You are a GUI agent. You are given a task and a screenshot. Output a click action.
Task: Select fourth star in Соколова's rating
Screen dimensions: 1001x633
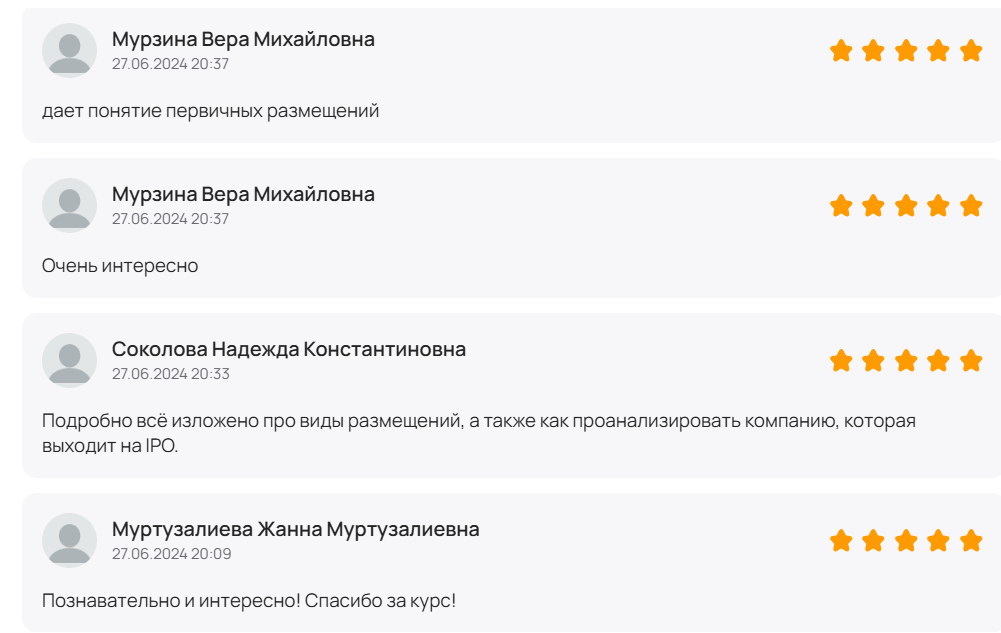(x=938, y=361)
